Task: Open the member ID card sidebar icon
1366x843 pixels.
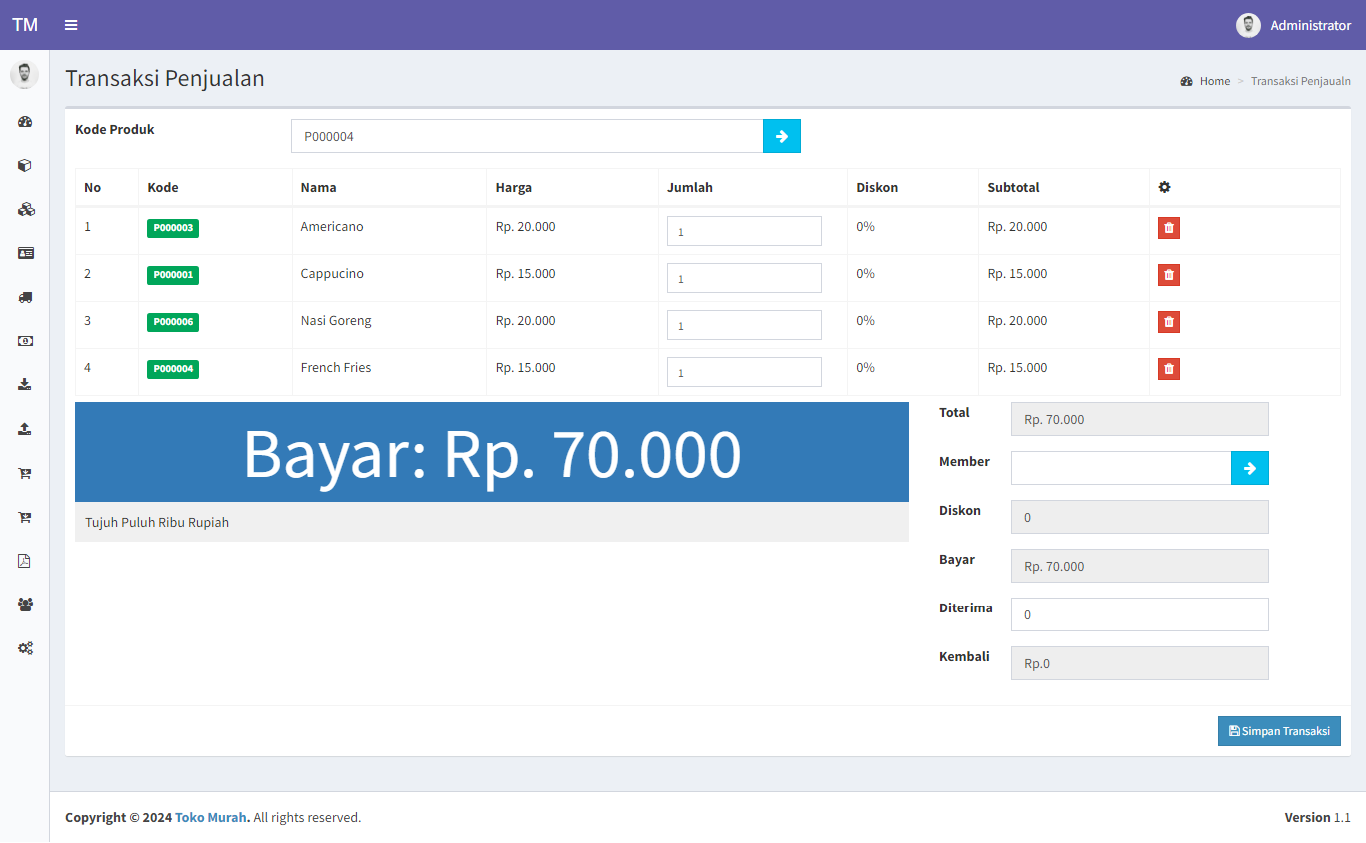Action: [x=25, y=253]
